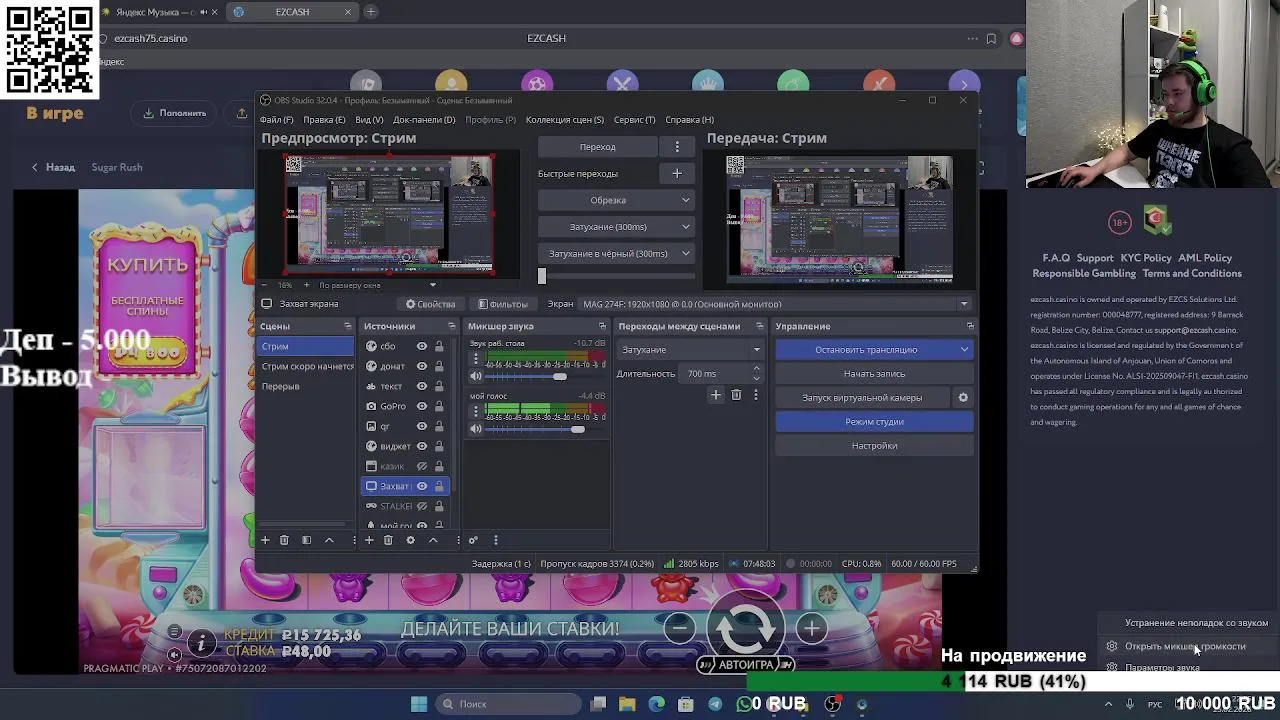Image resolution: width=1280 pixels, height=720 pixels.
Task: Add a quick transition with plus button
Action: tap(677, 174)
